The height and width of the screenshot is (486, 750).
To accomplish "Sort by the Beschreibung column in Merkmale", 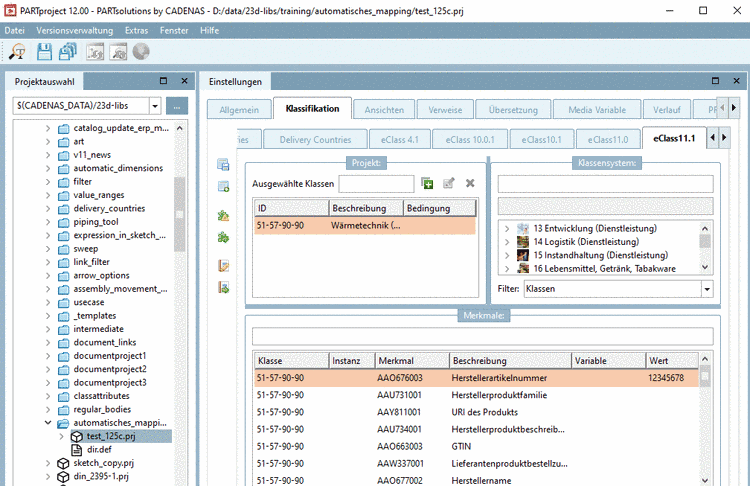I will click(x=510, y=361).
